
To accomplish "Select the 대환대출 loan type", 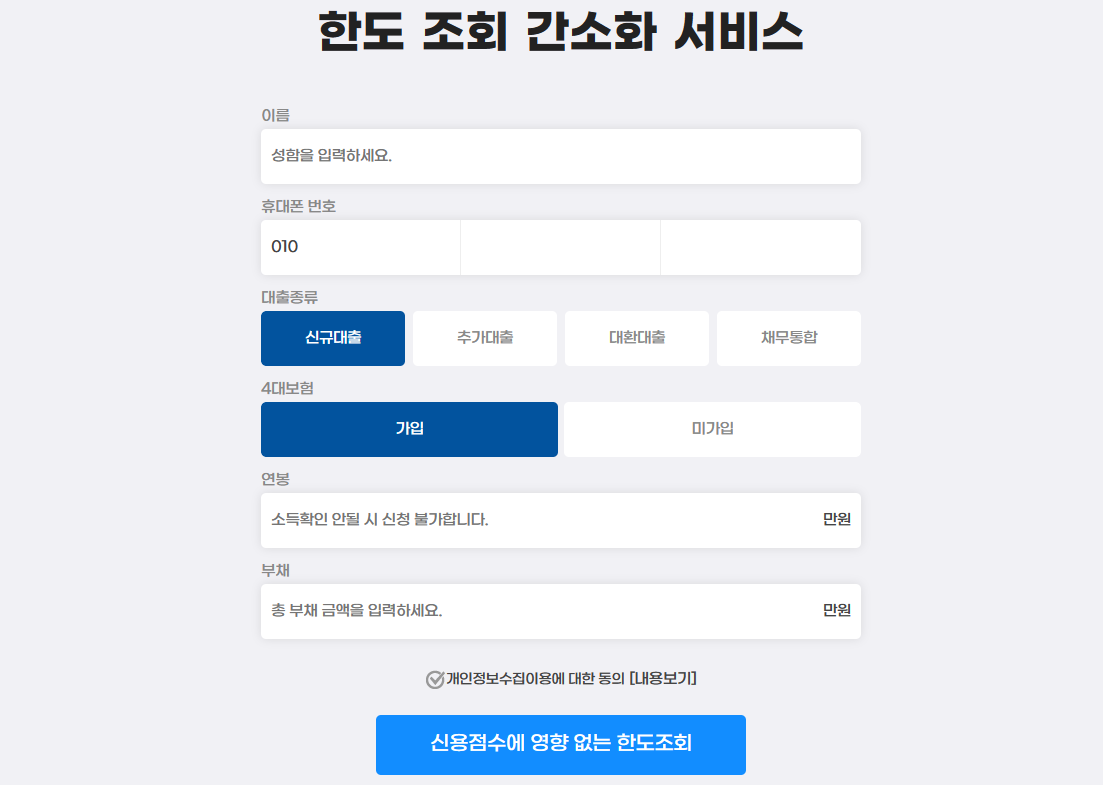I will coord(636,338).
